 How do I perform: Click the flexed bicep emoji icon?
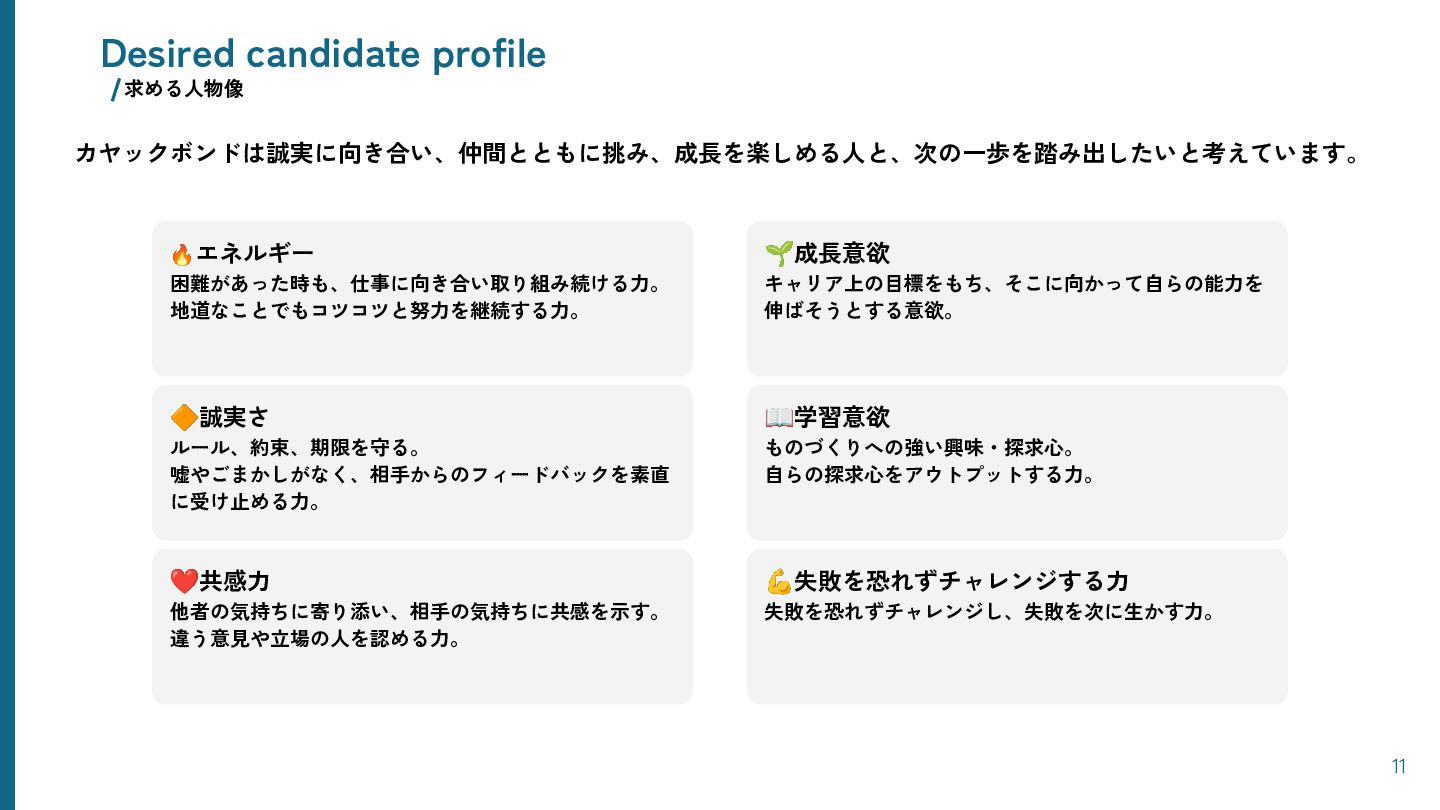(x=778, y=581)
